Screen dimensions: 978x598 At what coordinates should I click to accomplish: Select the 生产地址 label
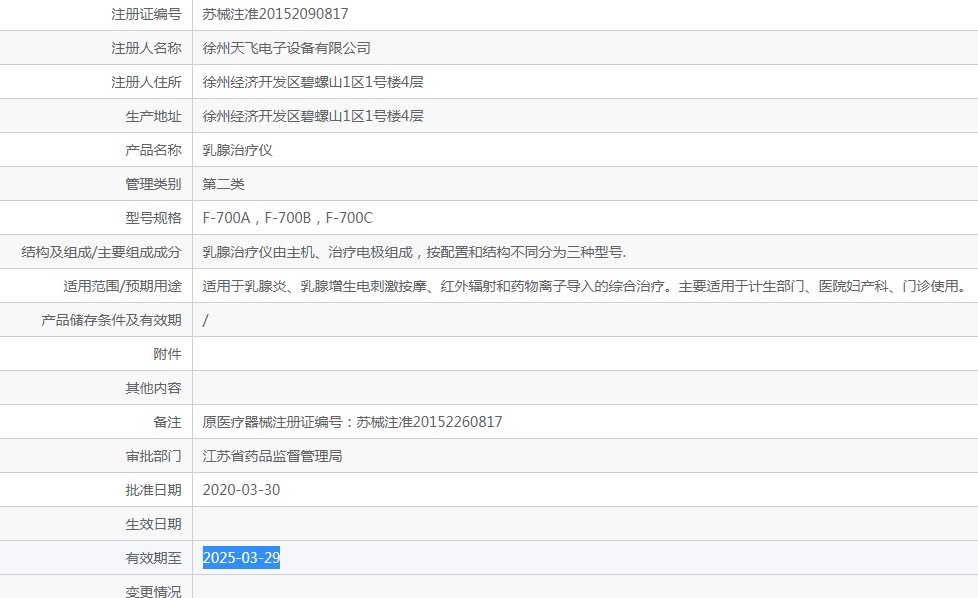(153, 116)
